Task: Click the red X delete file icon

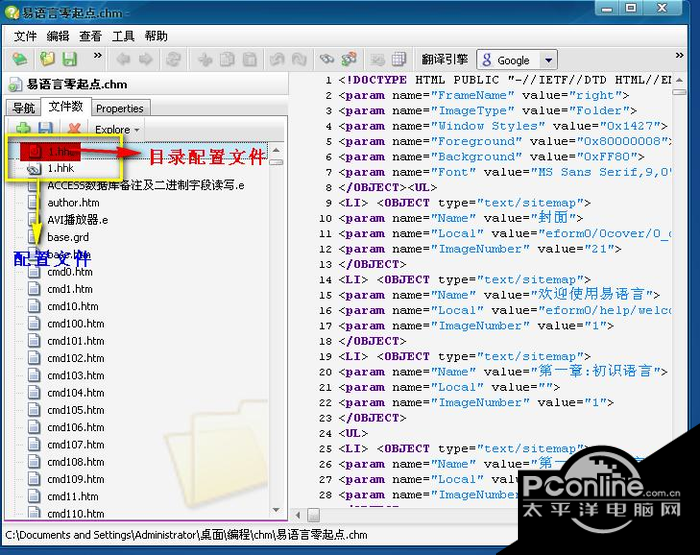Action: (73, 129)
